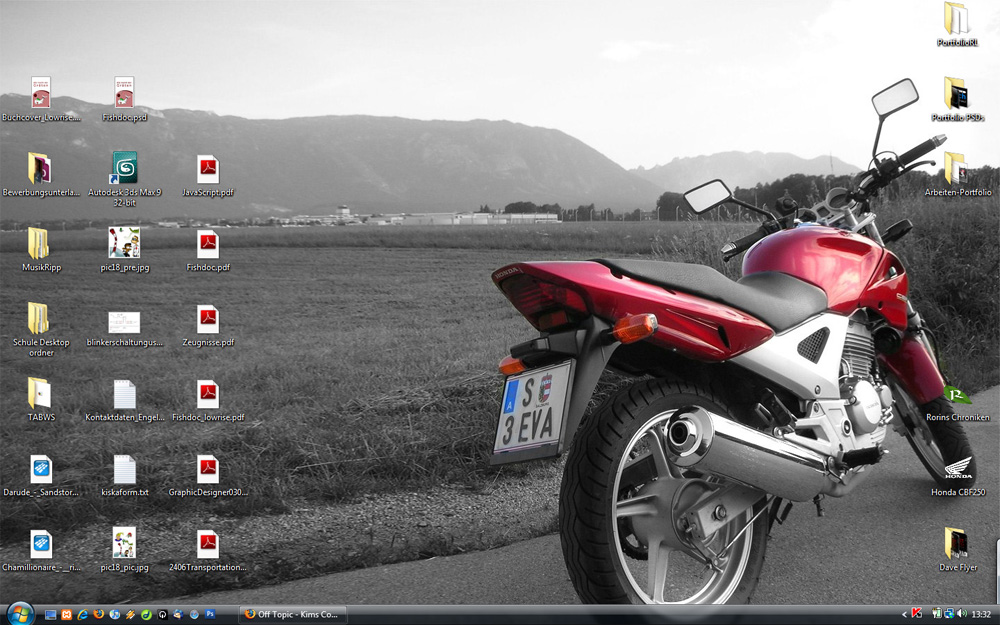Click the volume speaker tray icon
The height and width of the screenshot is (625, 1000).
961,614
